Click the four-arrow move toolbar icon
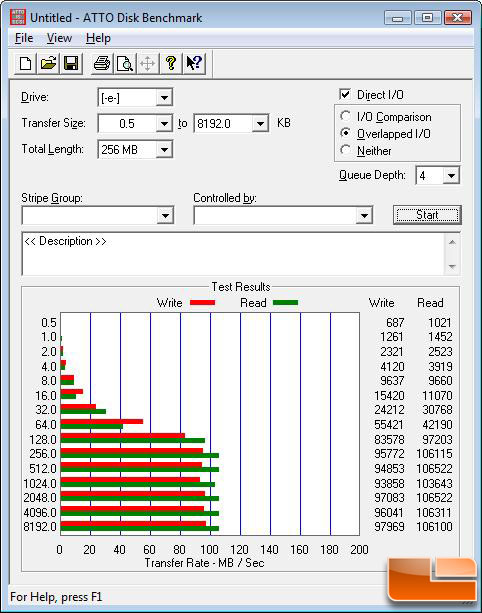The image size is (482, 613). tap(147, 63)
